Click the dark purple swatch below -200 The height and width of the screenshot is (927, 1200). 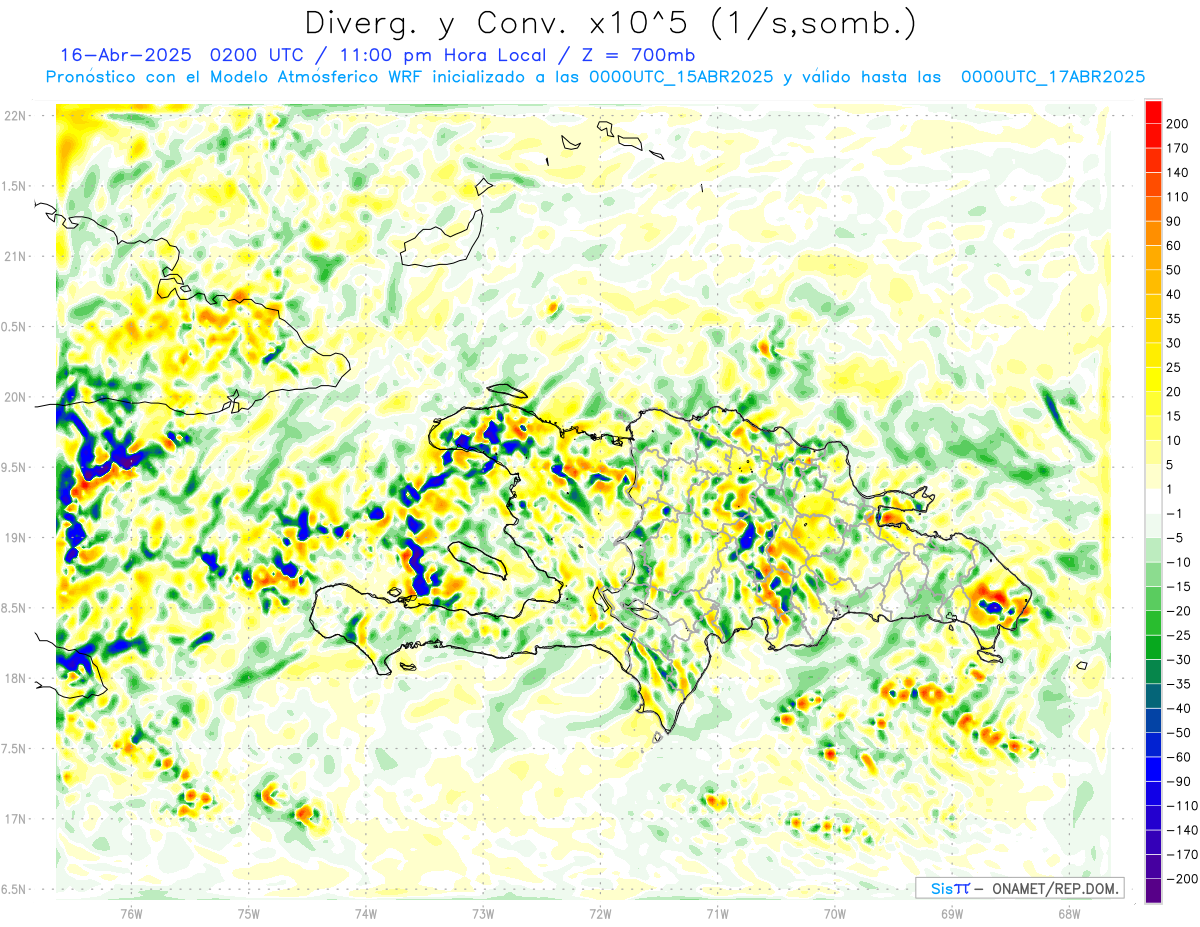click(x=1153, y=891)
